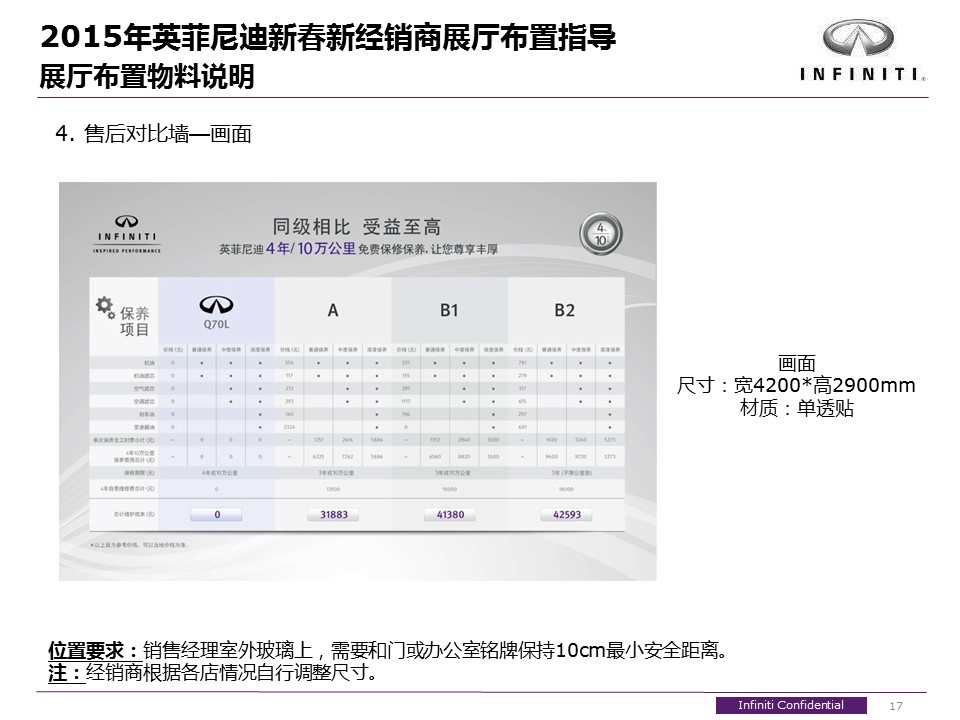Click the subtitle 展厅布置物料说明
The image size is (960, 720).
(146, 76)
